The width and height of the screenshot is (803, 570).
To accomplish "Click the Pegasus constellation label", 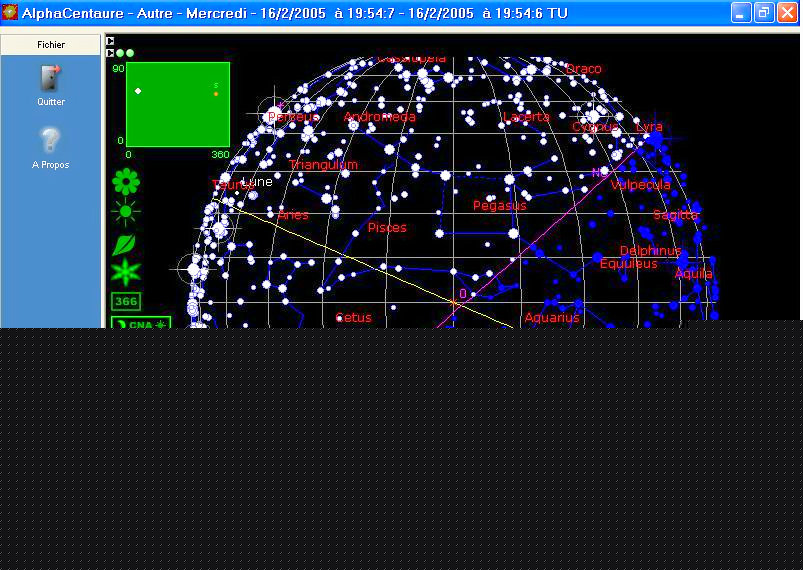I will coord(499,206).
